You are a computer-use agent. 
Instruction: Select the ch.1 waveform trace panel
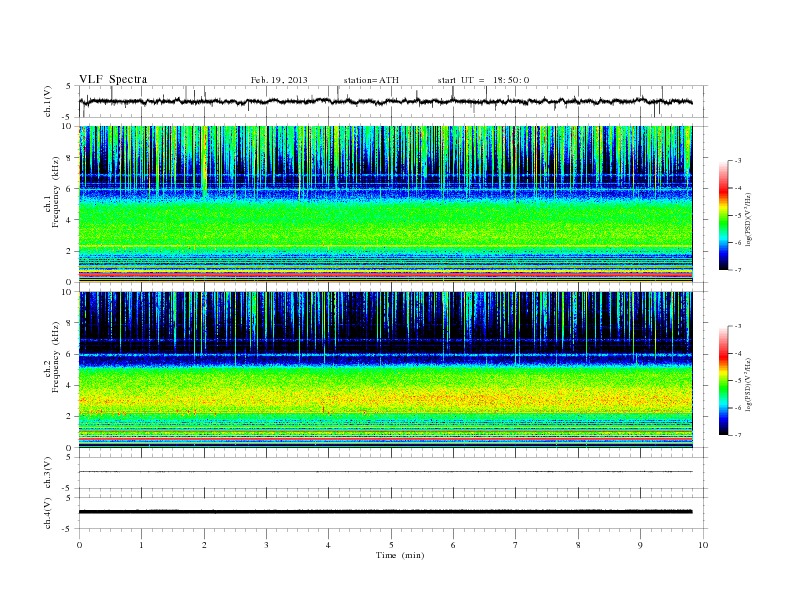point(392,101)
